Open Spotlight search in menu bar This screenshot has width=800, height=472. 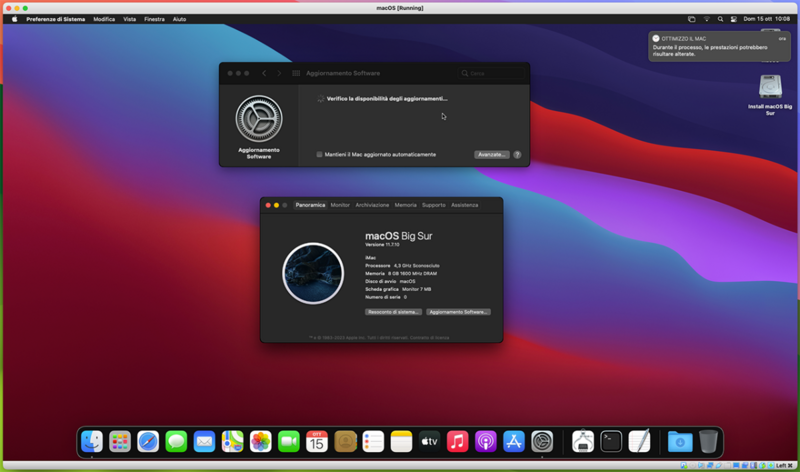(719, 19)
